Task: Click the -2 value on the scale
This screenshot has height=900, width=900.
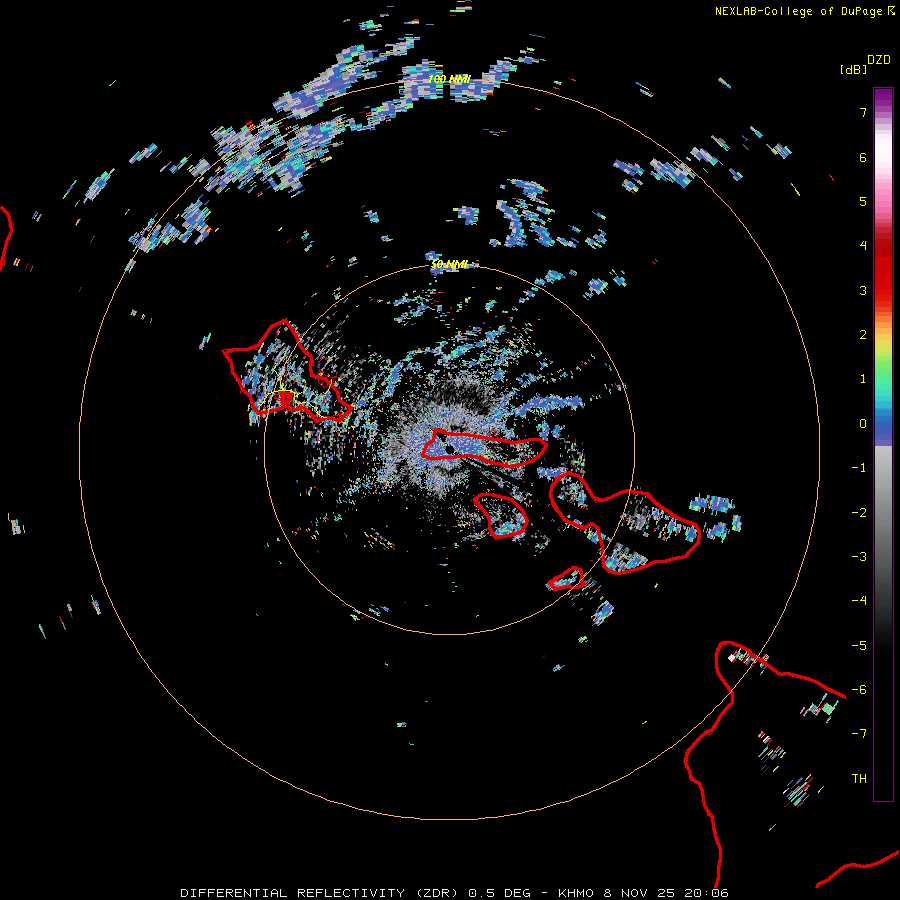Action: pyautogui.click(x=859, y=513)
